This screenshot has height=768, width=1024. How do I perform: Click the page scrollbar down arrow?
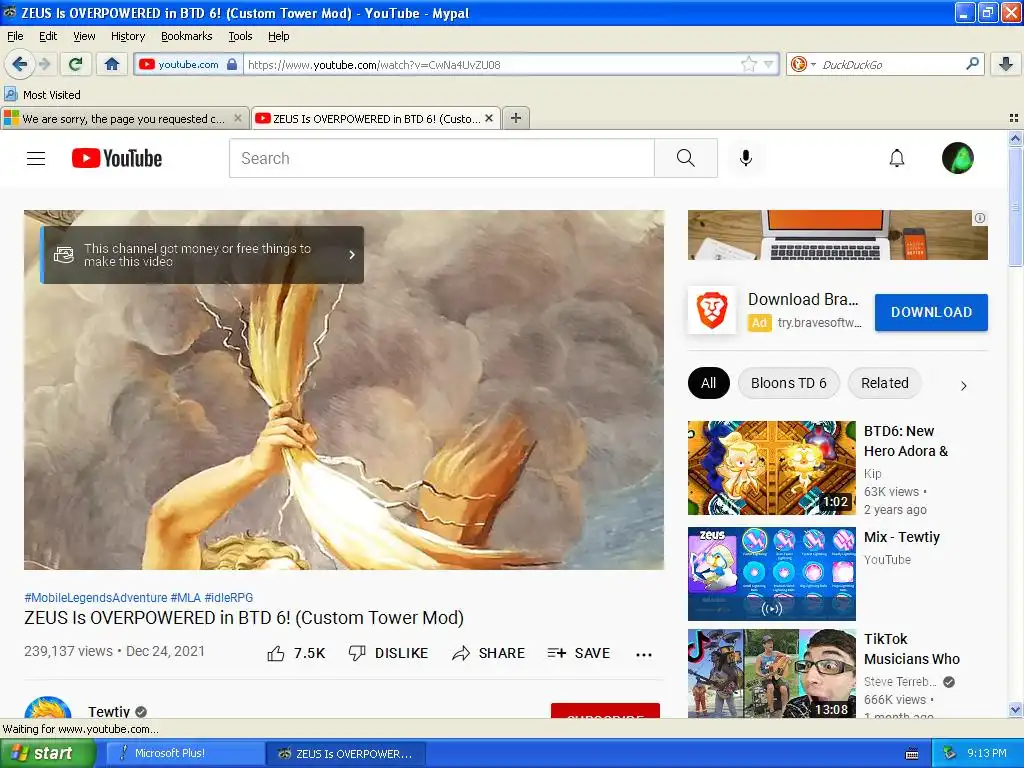coord(1015,709)
